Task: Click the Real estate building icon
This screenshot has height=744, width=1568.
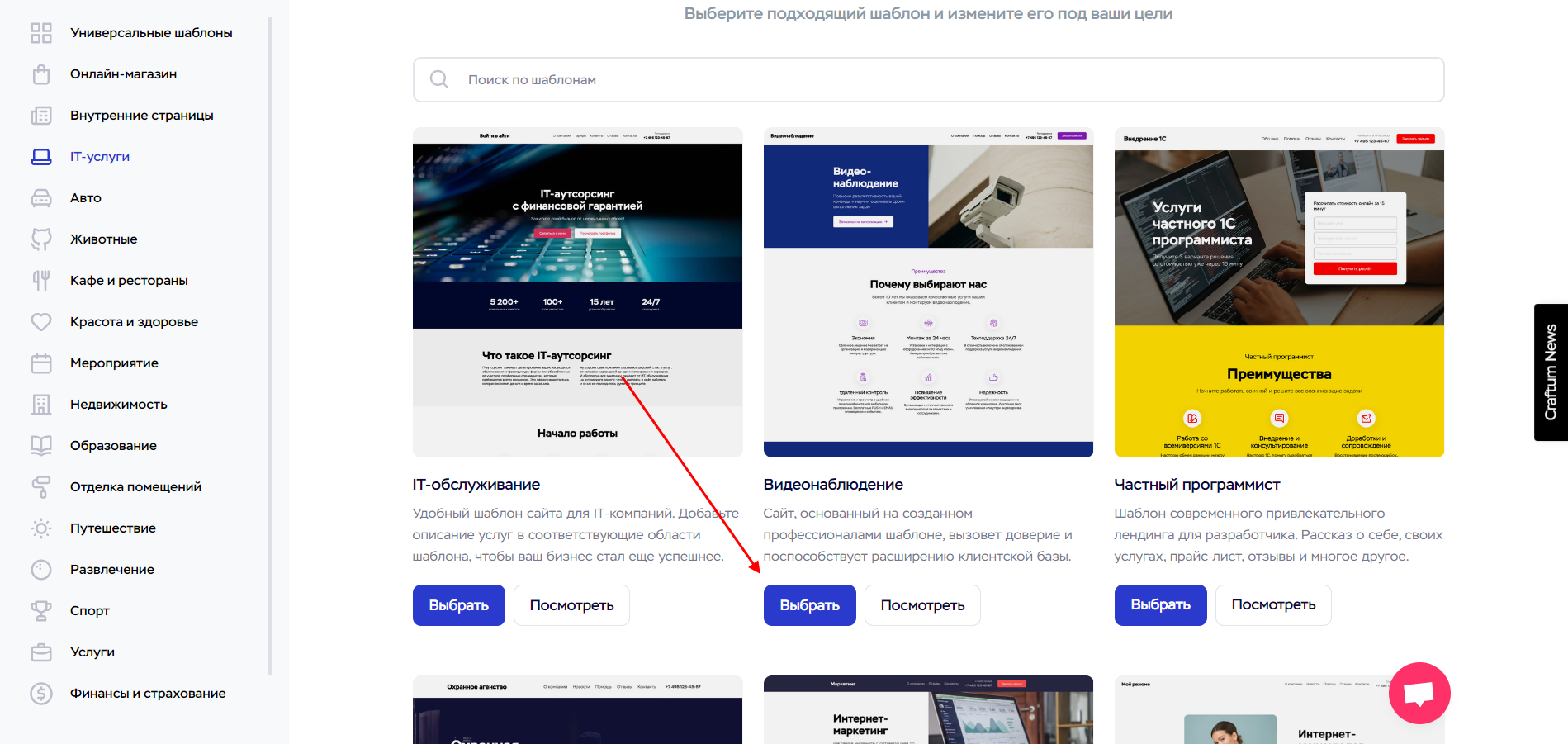Action: 41,405
